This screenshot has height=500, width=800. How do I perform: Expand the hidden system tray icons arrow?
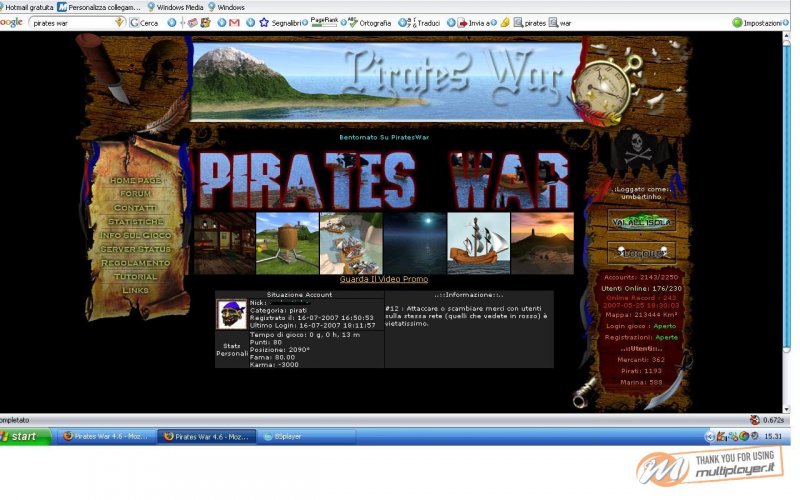[709, 436]
